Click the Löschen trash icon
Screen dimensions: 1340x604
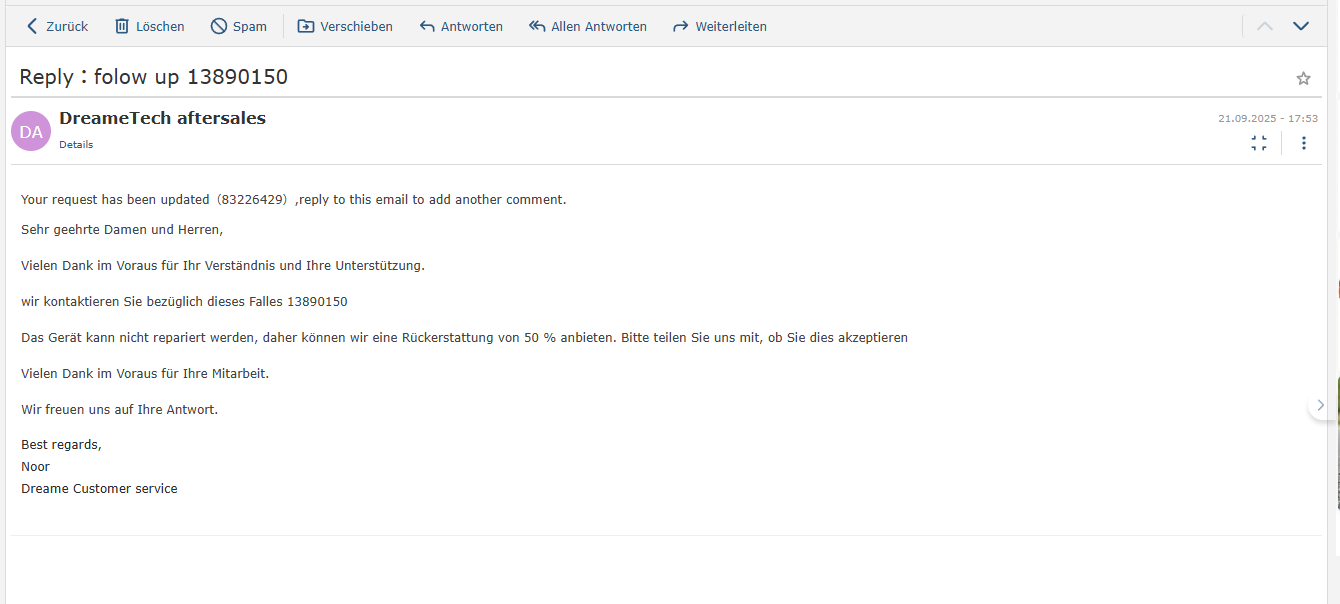pyautogui.click(x=122, y=26)
